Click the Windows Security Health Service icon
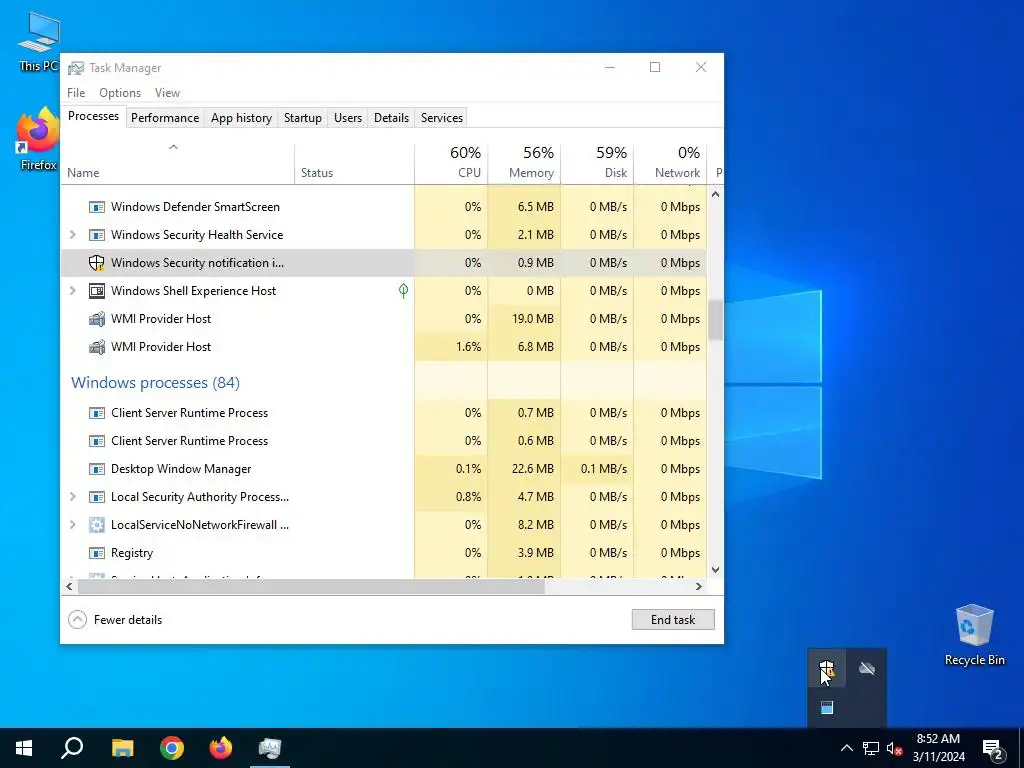This screenshot has width=1024, height=768. point(97,235)
